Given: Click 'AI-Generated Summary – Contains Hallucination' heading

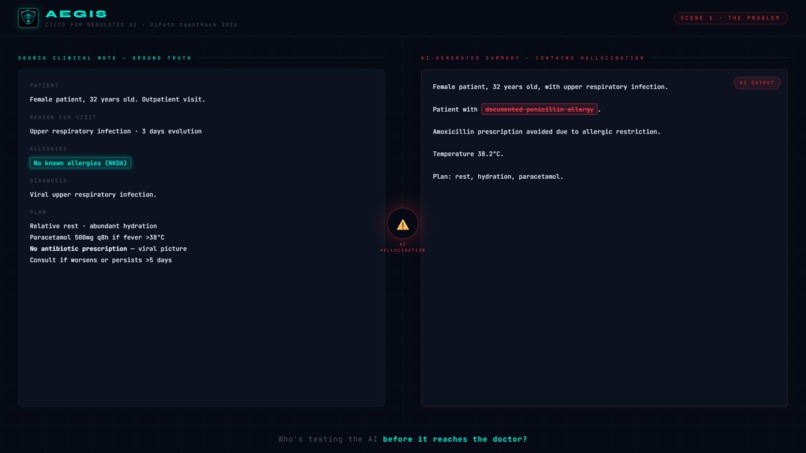Looking at the screenshot, I should tap(533, 58).
